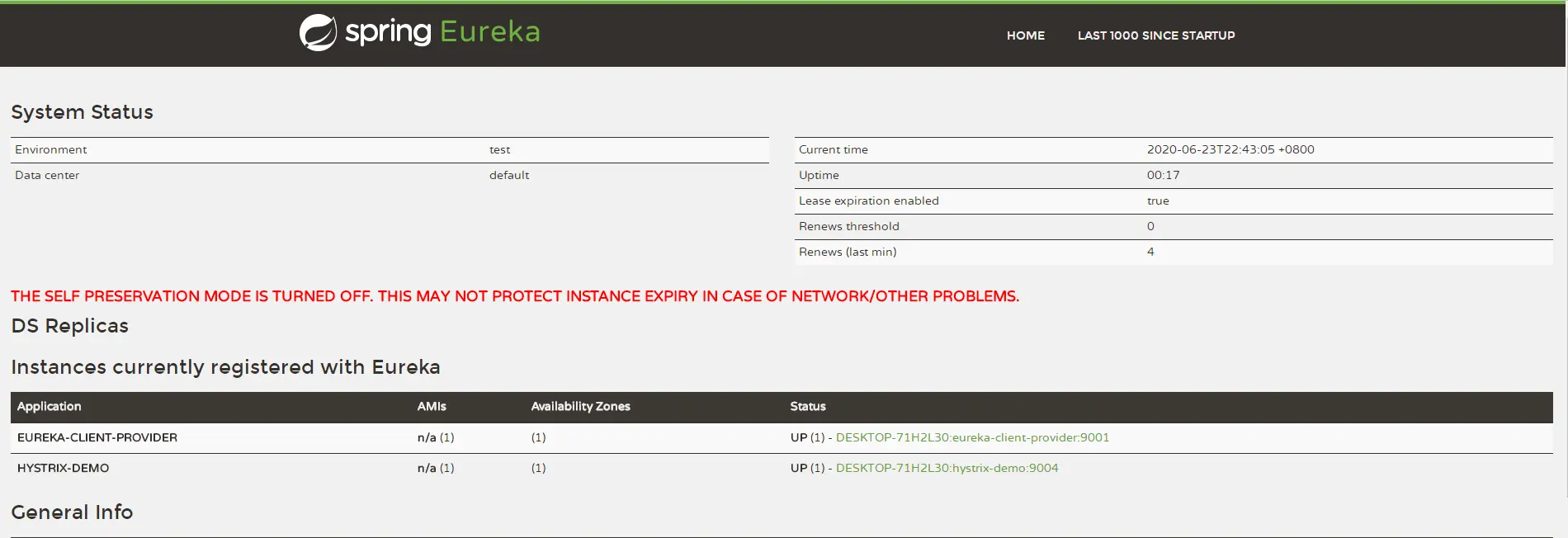Select the 'default' data center value
The height and width of the screenshot is (538, 1568).
pyautogui.click(x=509, y=175)
